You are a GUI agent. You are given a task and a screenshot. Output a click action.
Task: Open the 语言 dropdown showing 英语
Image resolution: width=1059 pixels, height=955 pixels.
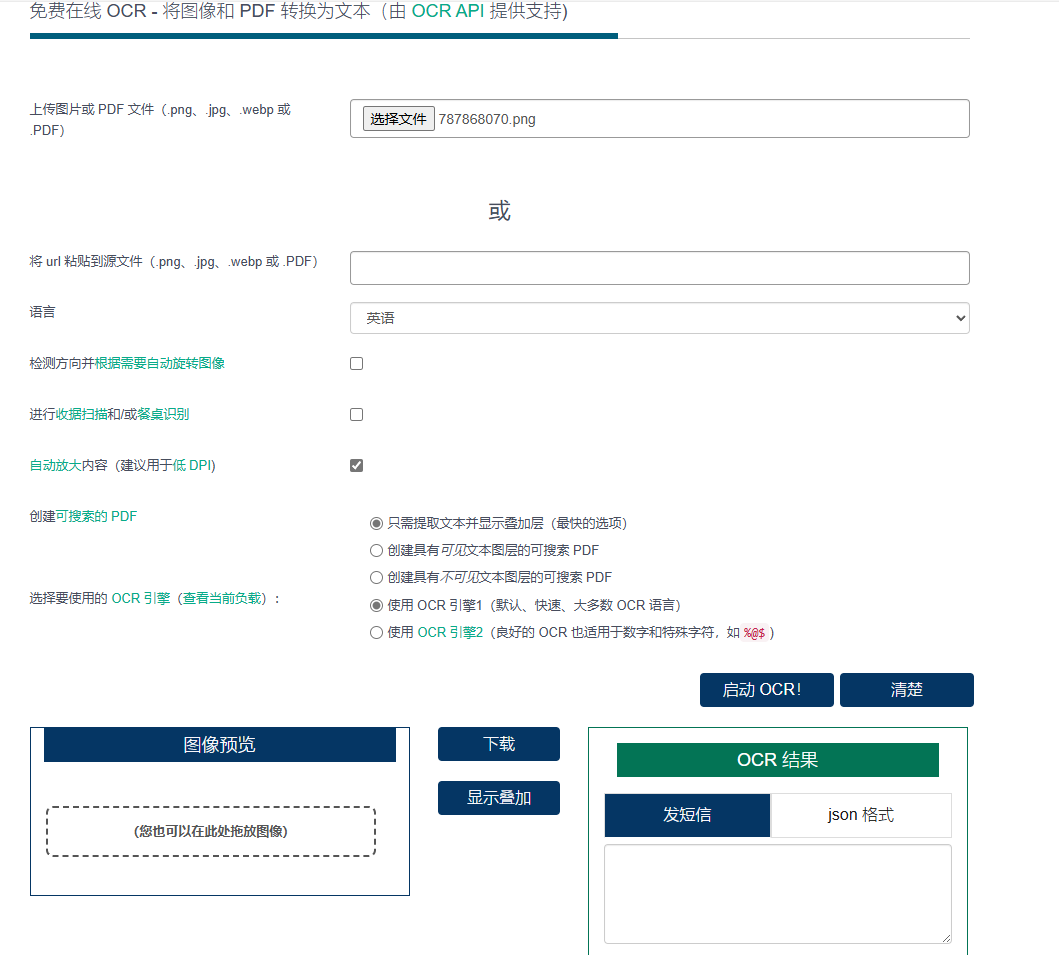pyautogui.click(x=660, y=318)
